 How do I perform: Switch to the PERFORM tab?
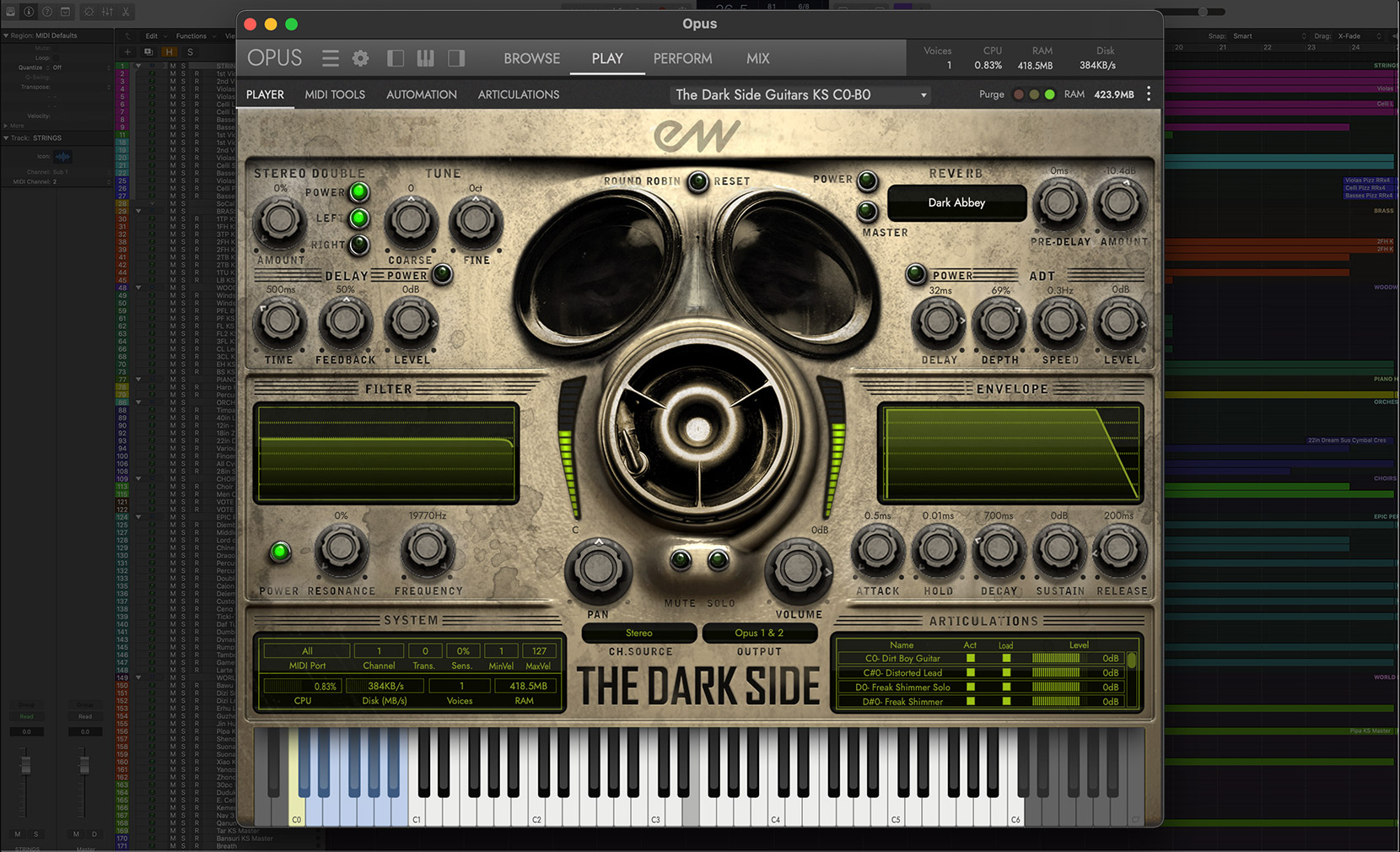pyautogui.click(x=682, y=58)
